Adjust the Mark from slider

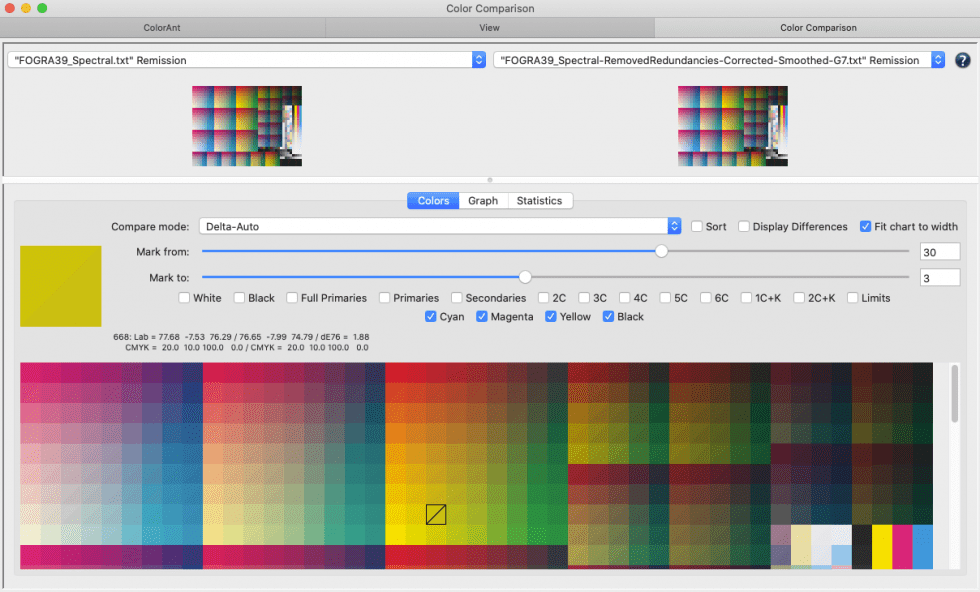[660, 251]
